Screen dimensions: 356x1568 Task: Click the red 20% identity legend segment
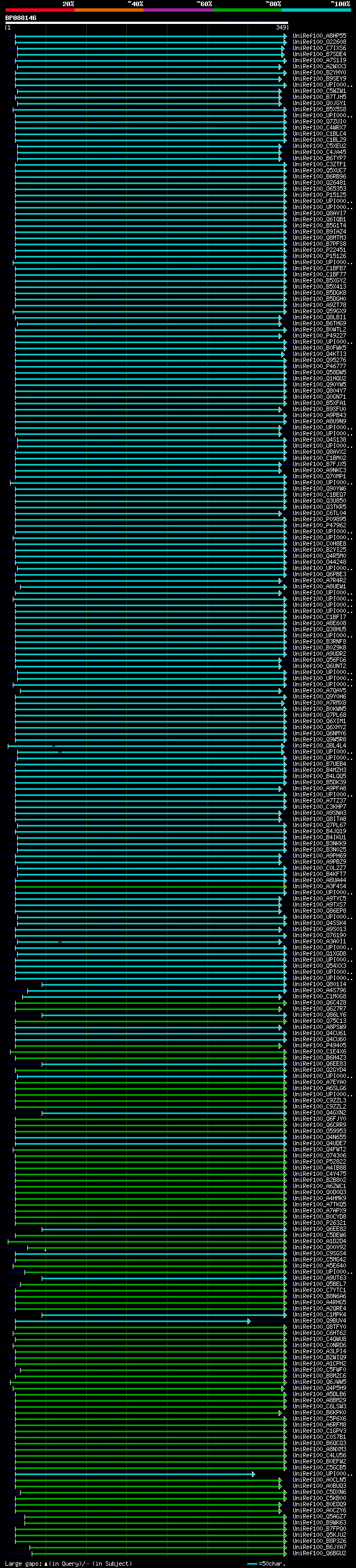tap(39, 10)
